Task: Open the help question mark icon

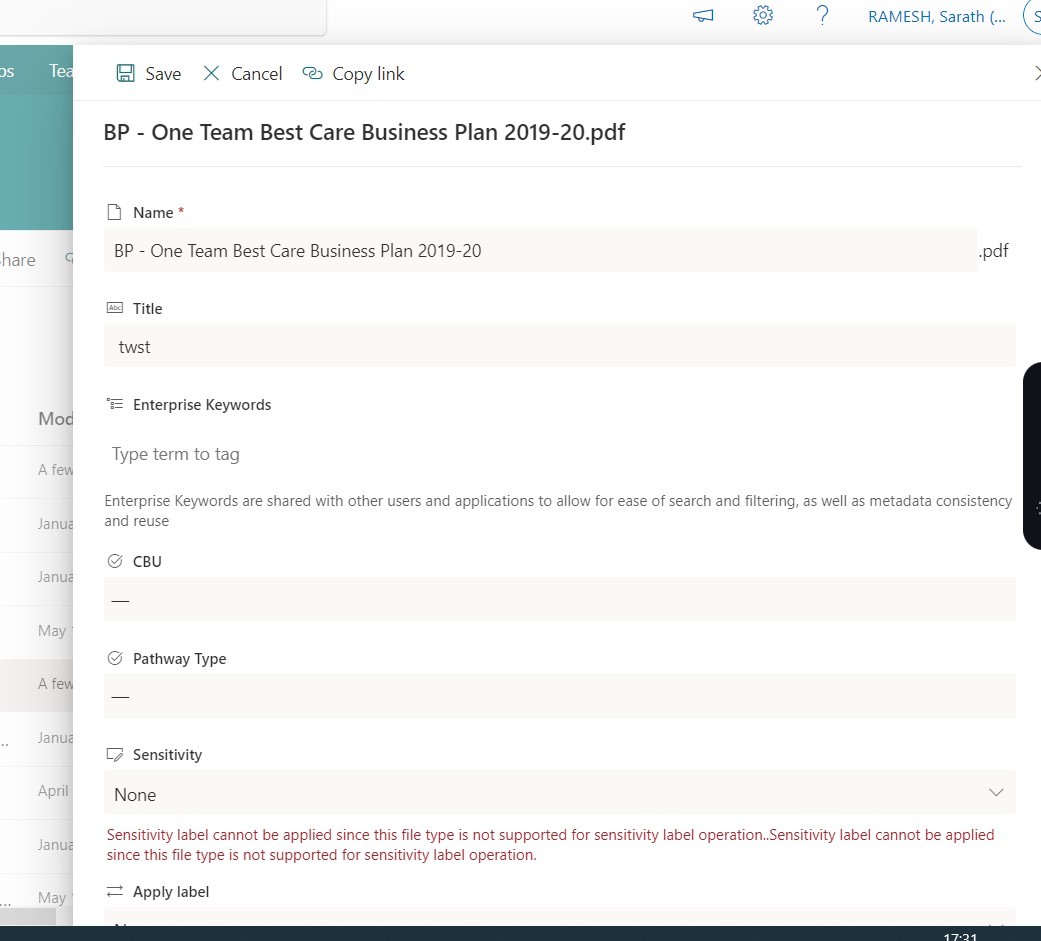Action: click(822, 15)
